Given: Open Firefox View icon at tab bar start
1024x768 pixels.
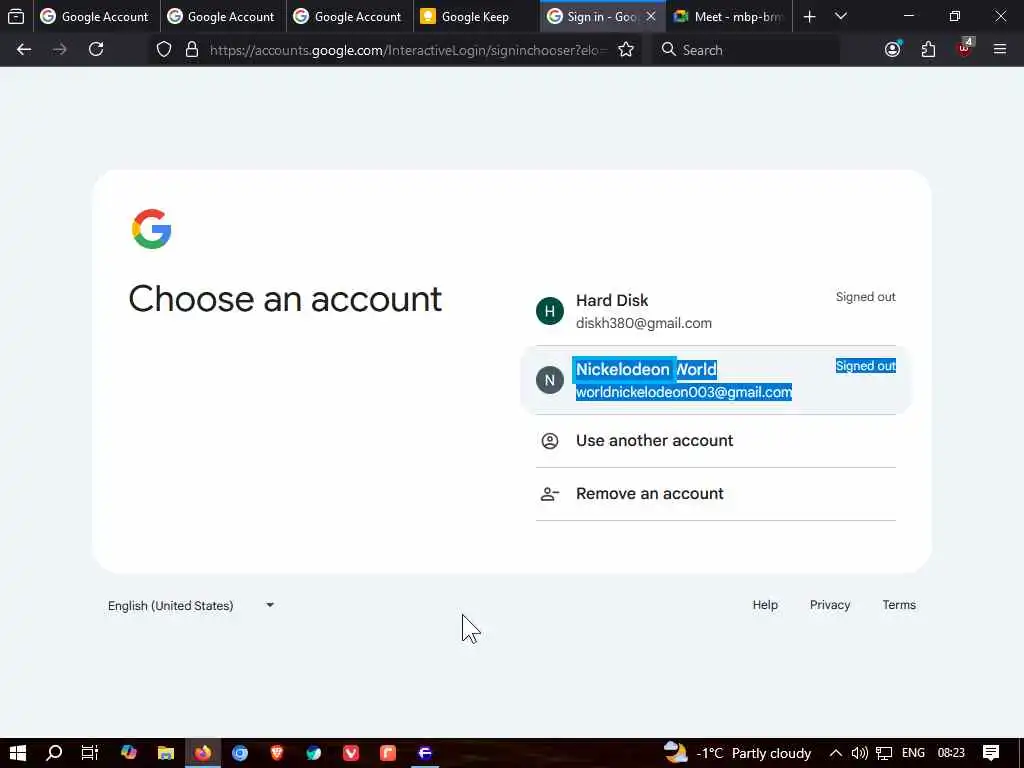Looking at the screenshot, I should coord(16,16).
